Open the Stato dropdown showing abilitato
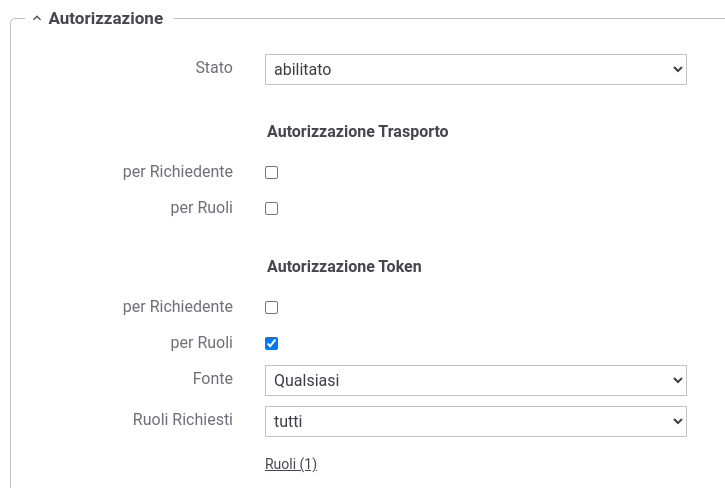725x488 pixels. click(476, 69)
